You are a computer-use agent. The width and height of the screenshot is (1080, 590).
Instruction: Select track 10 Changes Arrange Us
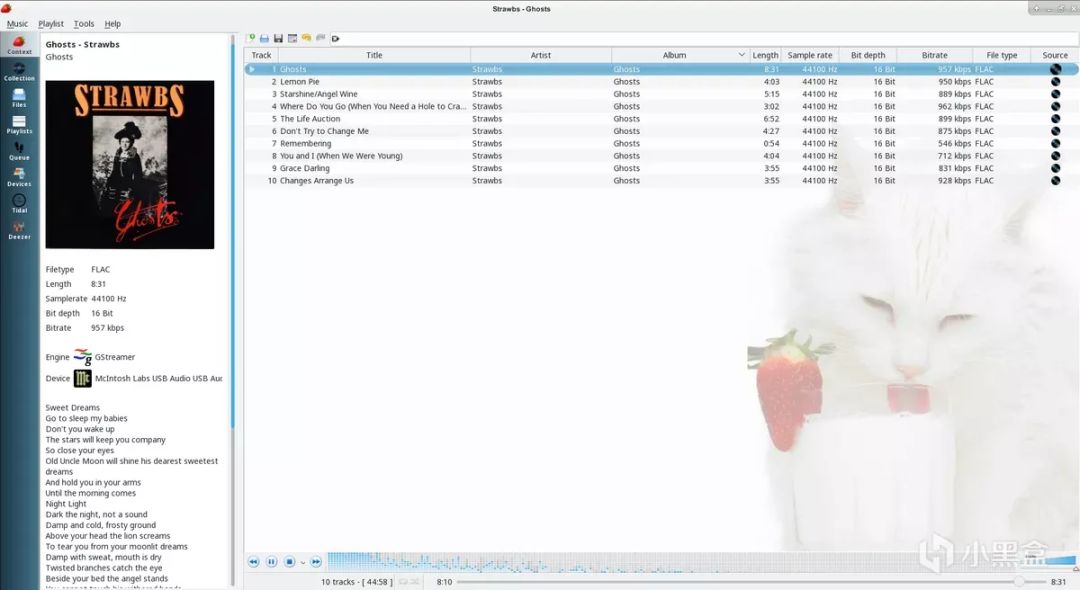click(661, 180)
